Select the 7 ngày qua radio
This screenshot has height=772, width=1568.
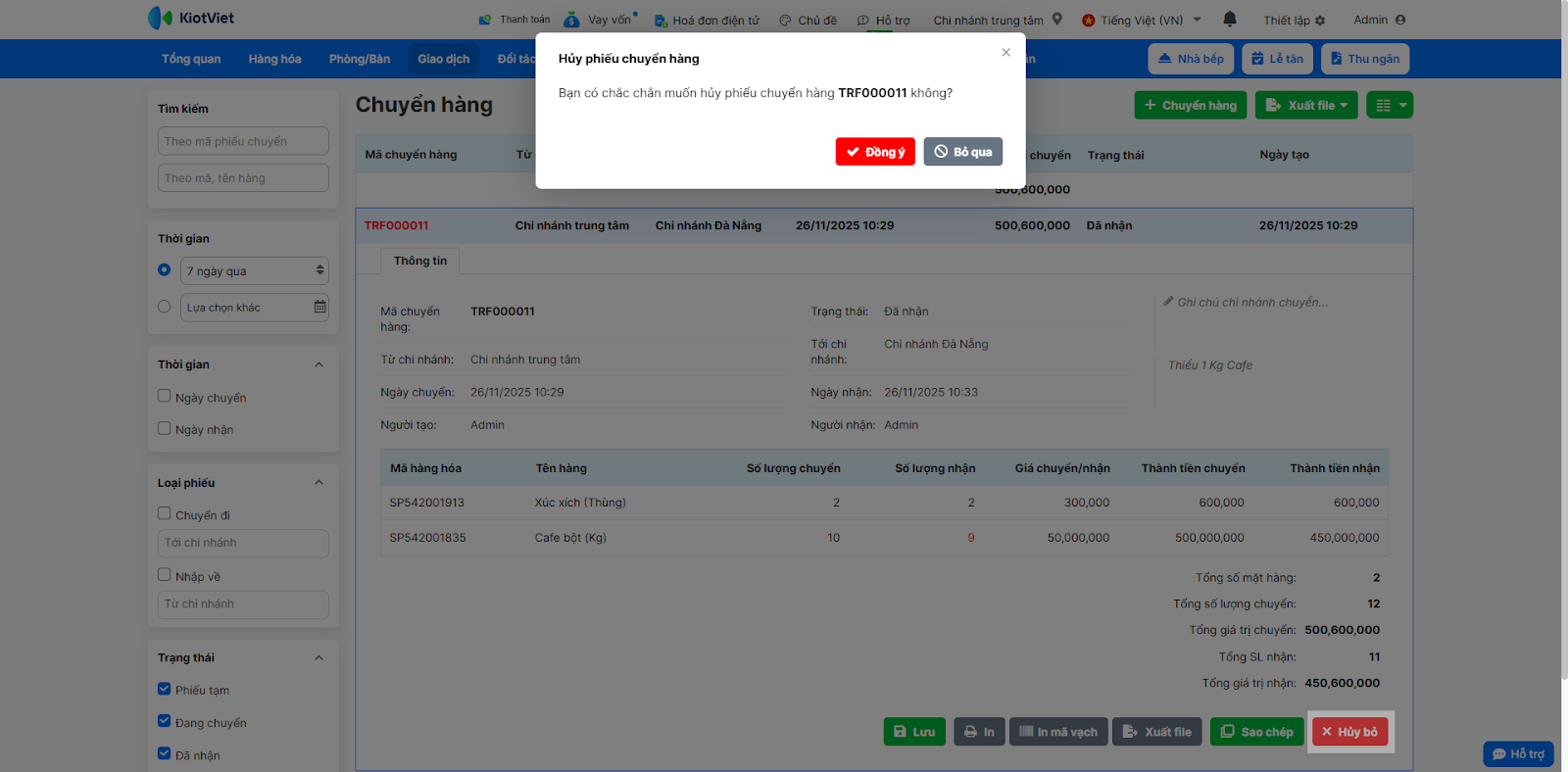point(165,269)
